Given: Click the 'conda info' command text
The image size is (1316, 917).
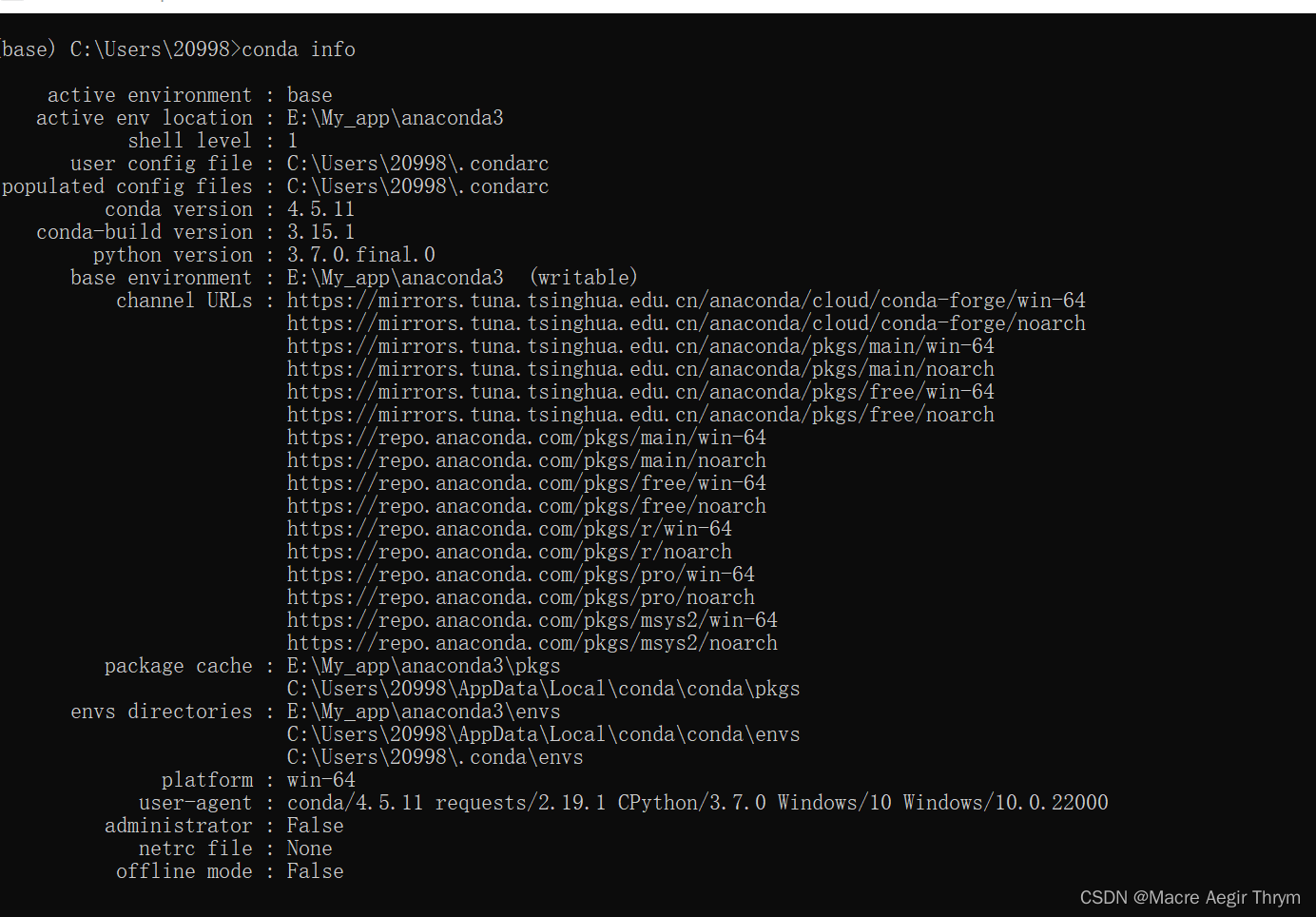Looking at the screenshot, I should (299, 49).
